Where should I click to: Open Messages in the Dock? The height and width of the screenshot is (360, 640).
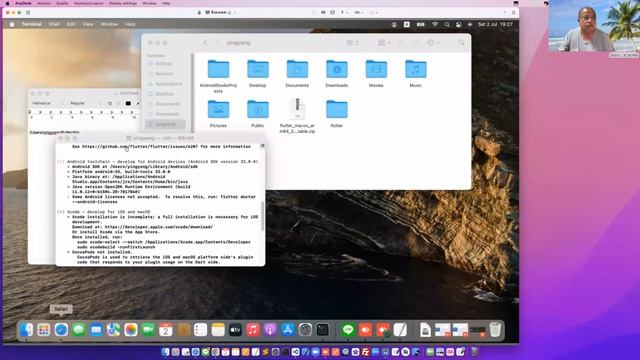[x=79, y=330]
